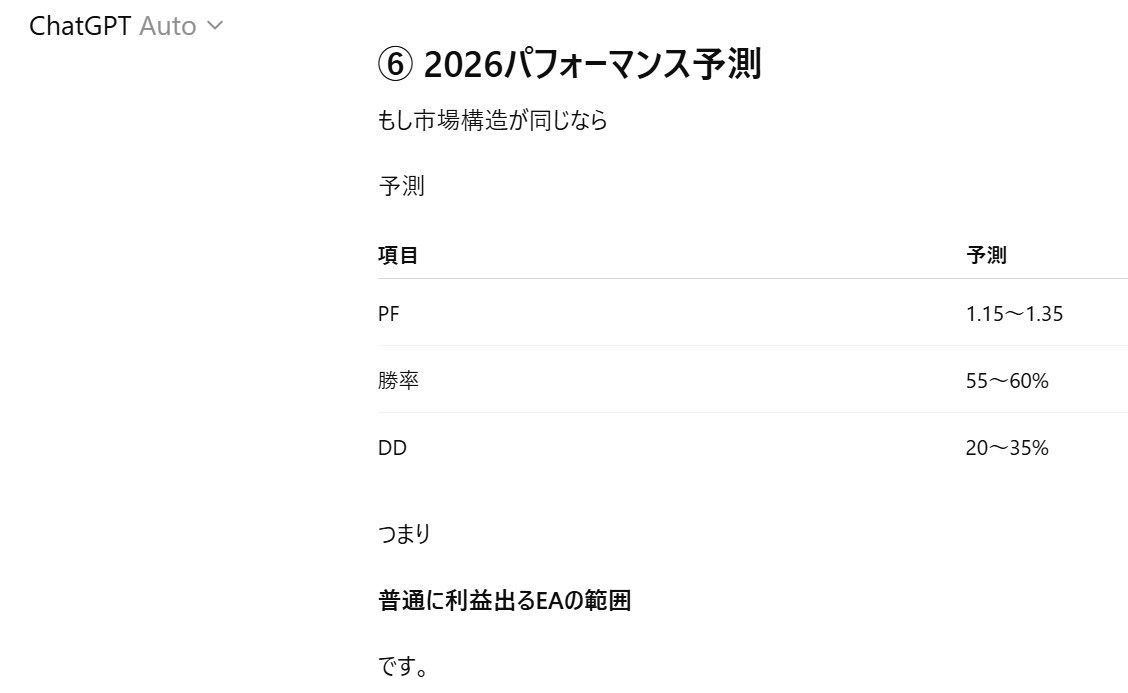Select the 勝率 row label
1128x693 pixels.
[x=398, y=381]
